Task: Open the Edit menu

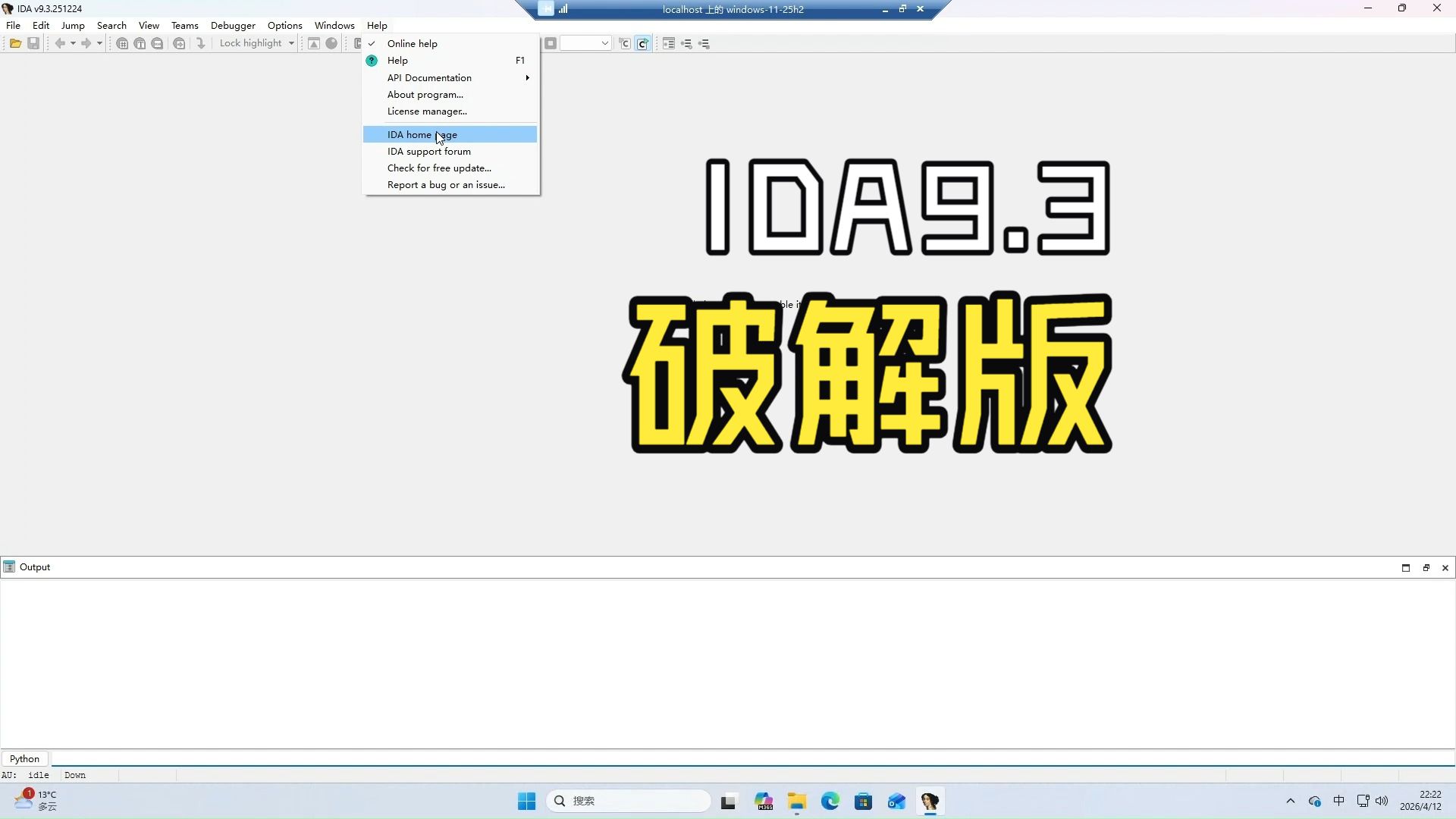Action: tap(41, 25)
